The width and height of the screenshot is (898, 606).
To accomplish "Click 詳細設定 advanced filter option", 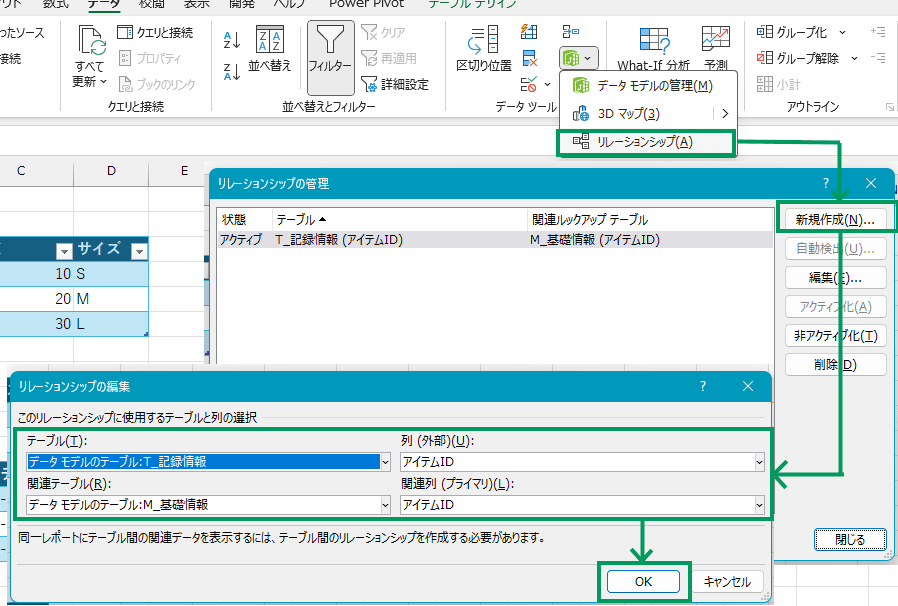I will [x=394, y=84].
